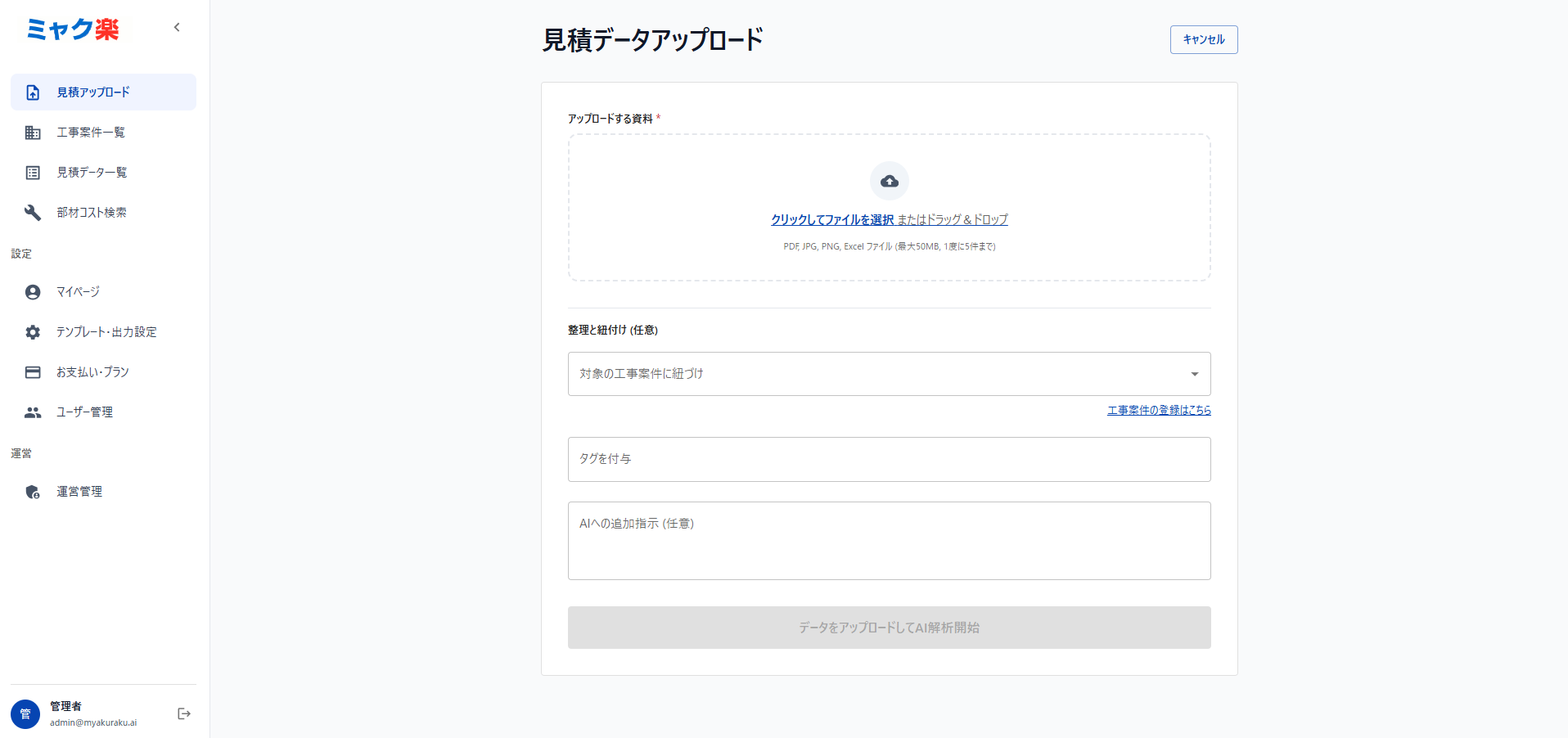Screen dimensions: 1568x738
Task: Click the shield icon for 運営管理
Action: point(33,492)
